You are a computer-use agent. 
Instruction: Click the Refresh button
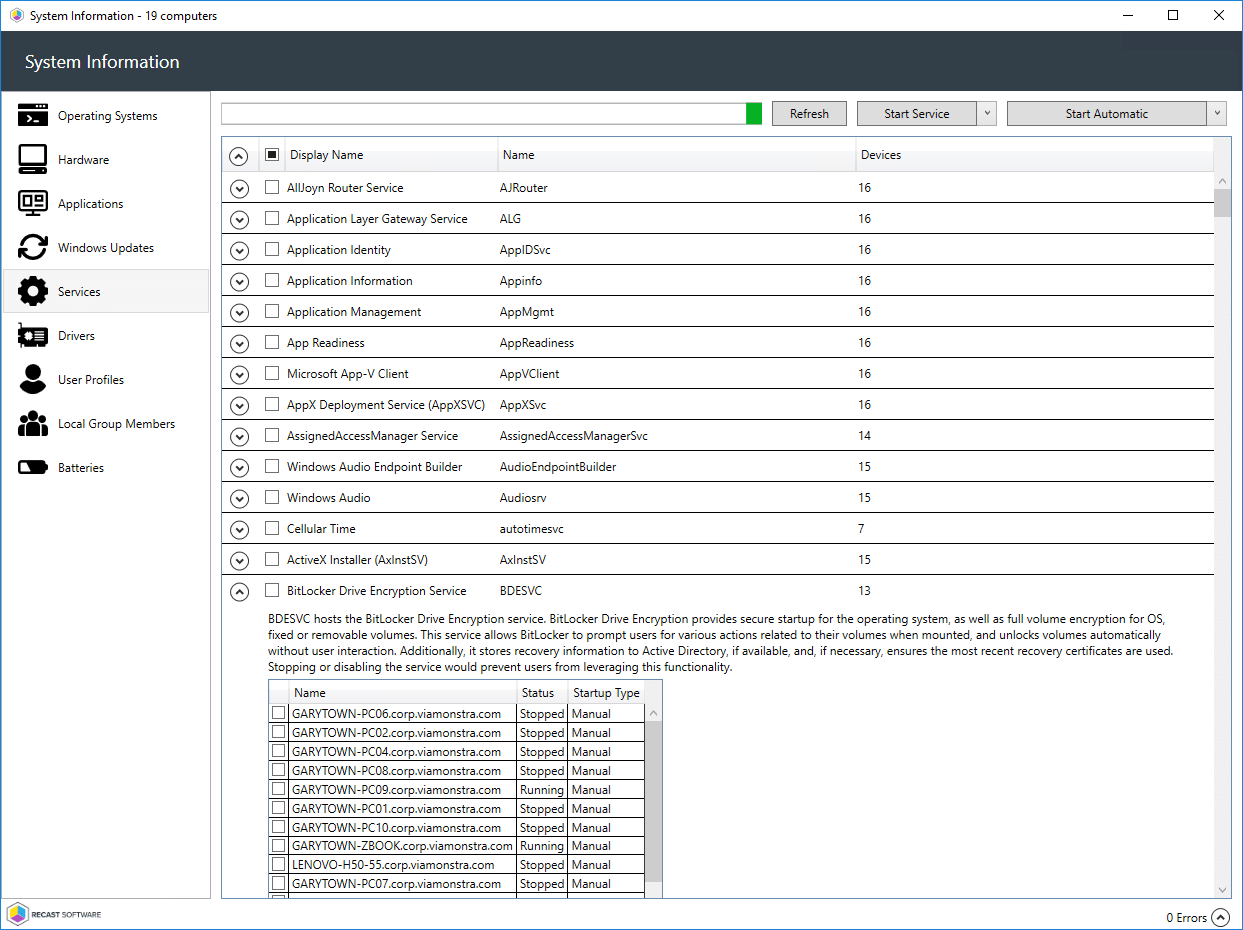tap(809, 114)
